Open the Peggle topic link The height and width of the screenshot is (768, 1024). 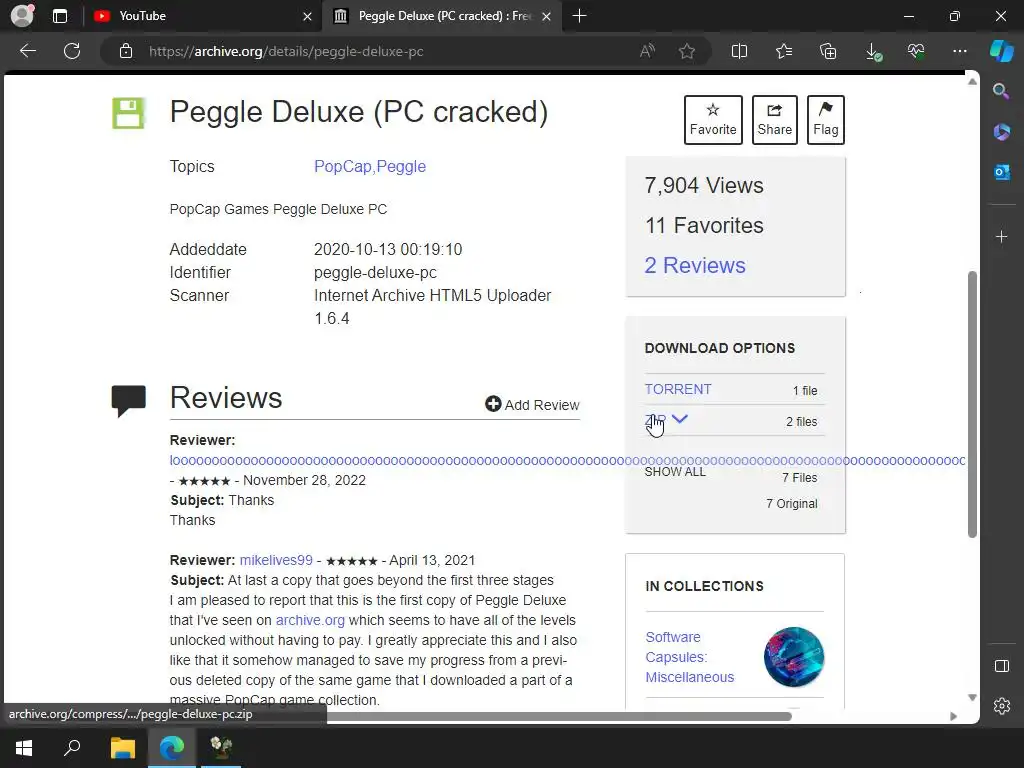tap(401, 167)
